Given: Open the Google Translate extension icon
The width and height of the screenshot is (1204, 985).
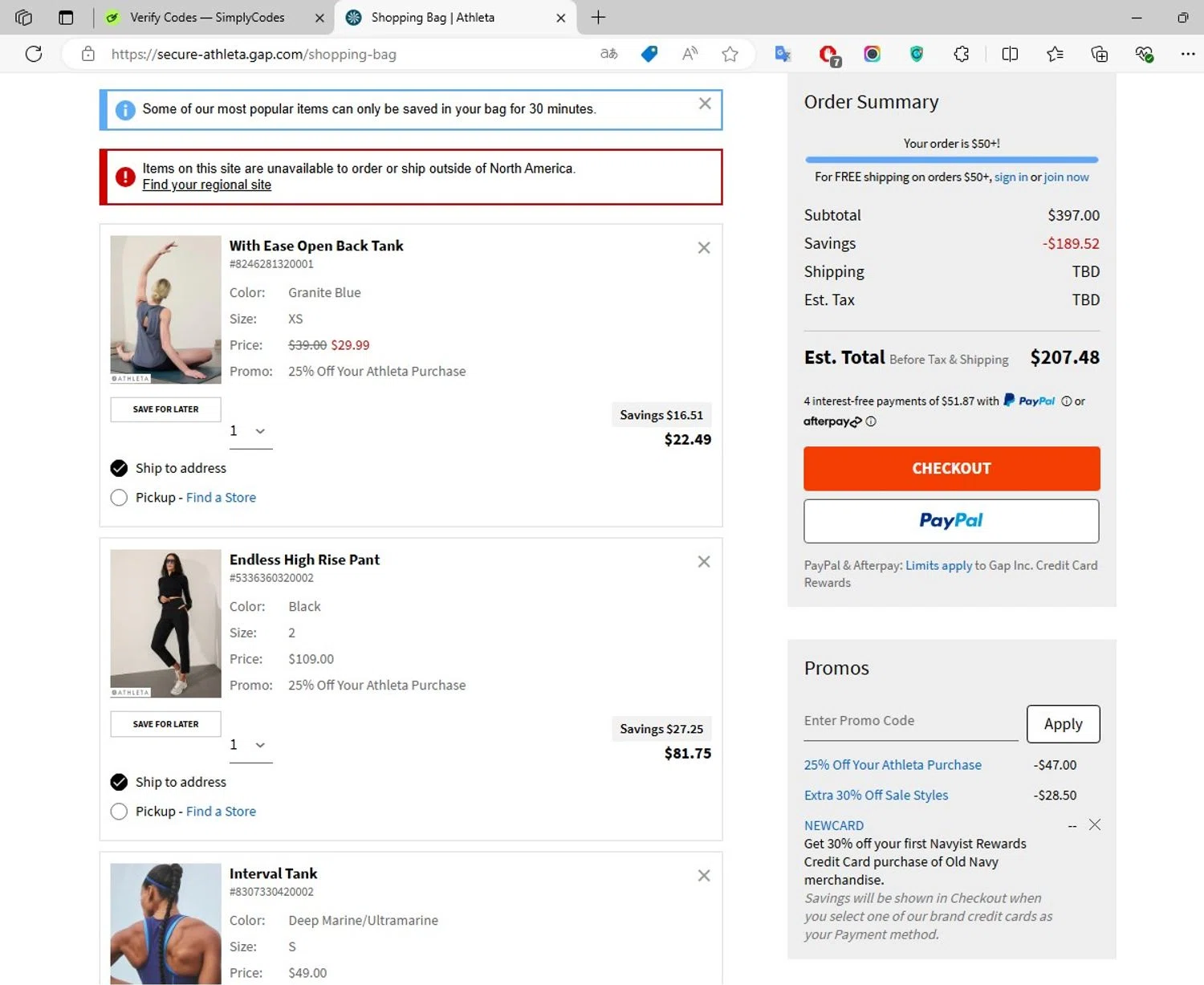Looking at the screenshot, I should point(783,54).
